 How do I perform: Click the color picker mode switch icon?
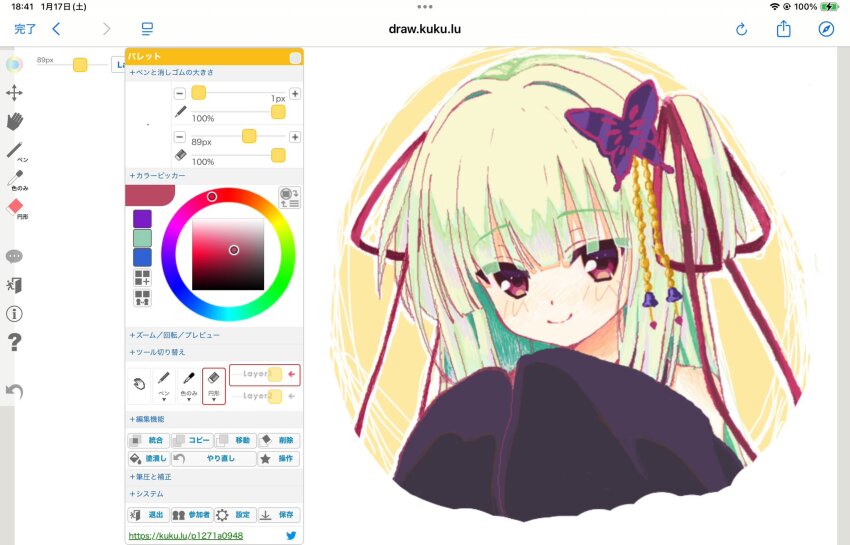(289, 197)
